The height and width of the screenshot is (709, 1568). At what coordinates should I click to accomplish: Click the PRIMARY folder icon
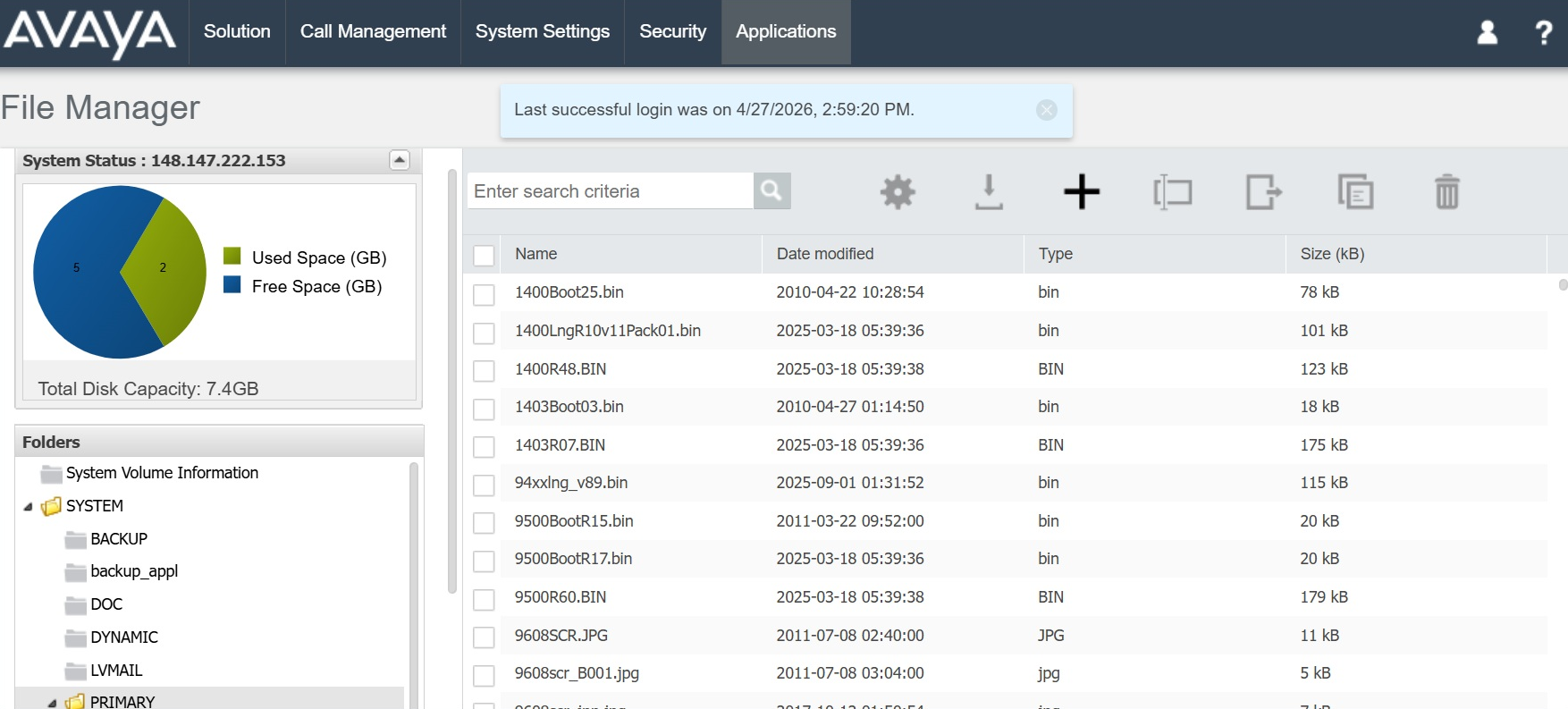(76, 702)
